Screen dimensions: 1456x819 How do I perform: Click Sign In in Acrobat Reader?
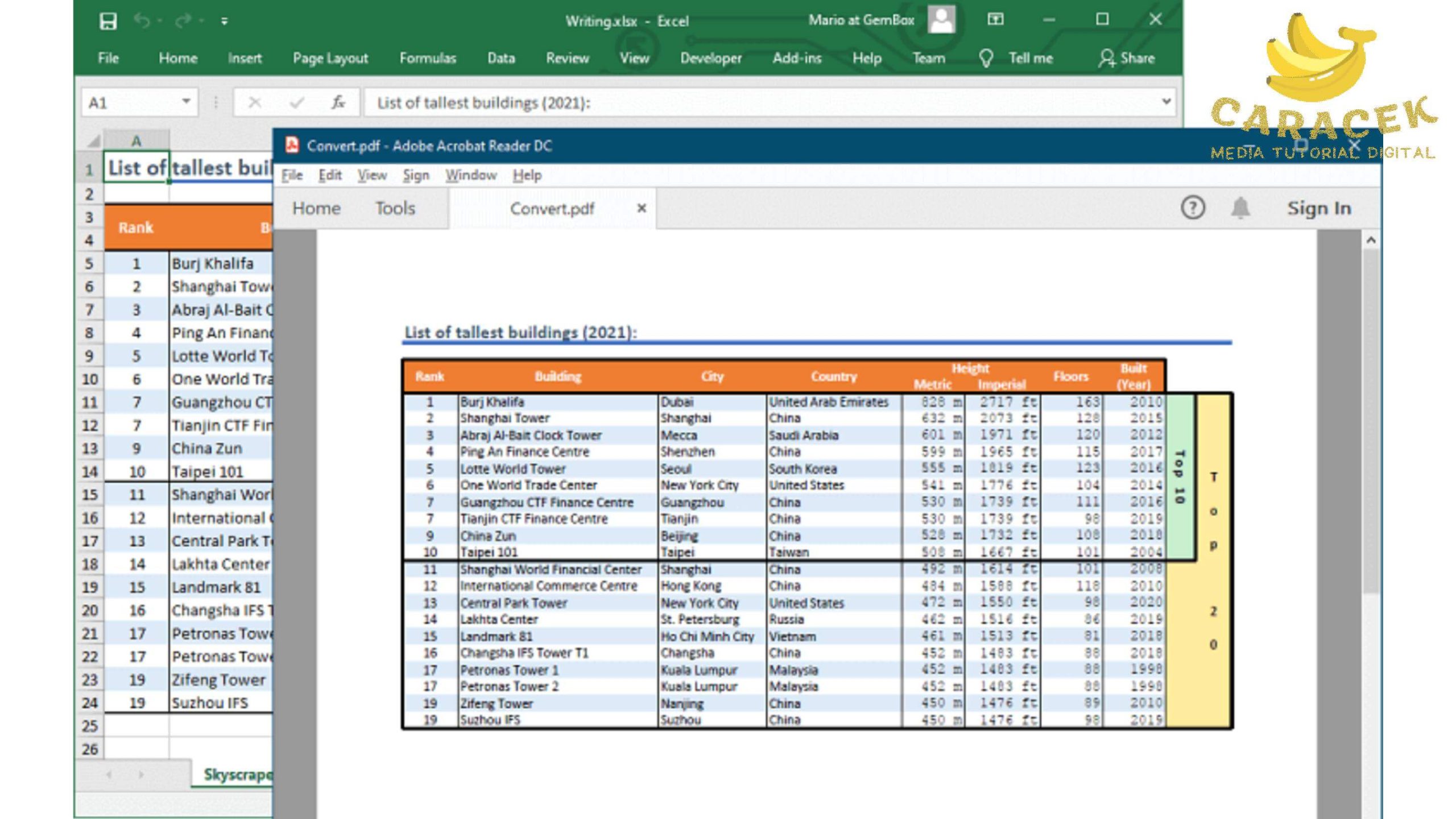pyautogui.click(x=1319, y=208)
